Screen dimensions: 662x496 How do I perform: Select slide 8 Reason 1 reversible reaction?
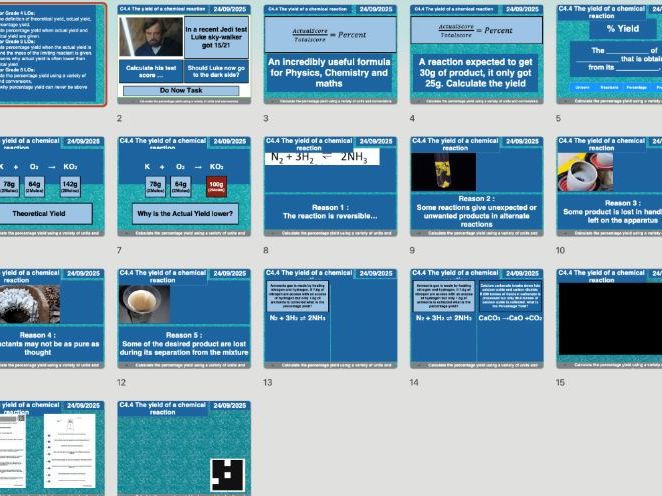click(330, 186)
